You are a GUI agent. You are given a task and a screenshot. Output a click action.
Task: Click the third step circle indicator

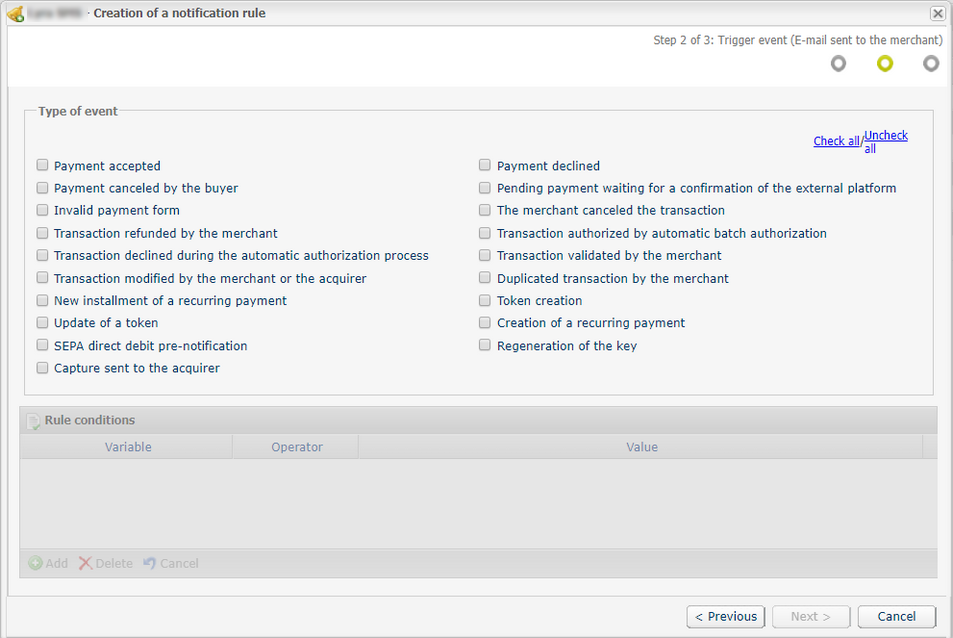click(x=931, y=63)
